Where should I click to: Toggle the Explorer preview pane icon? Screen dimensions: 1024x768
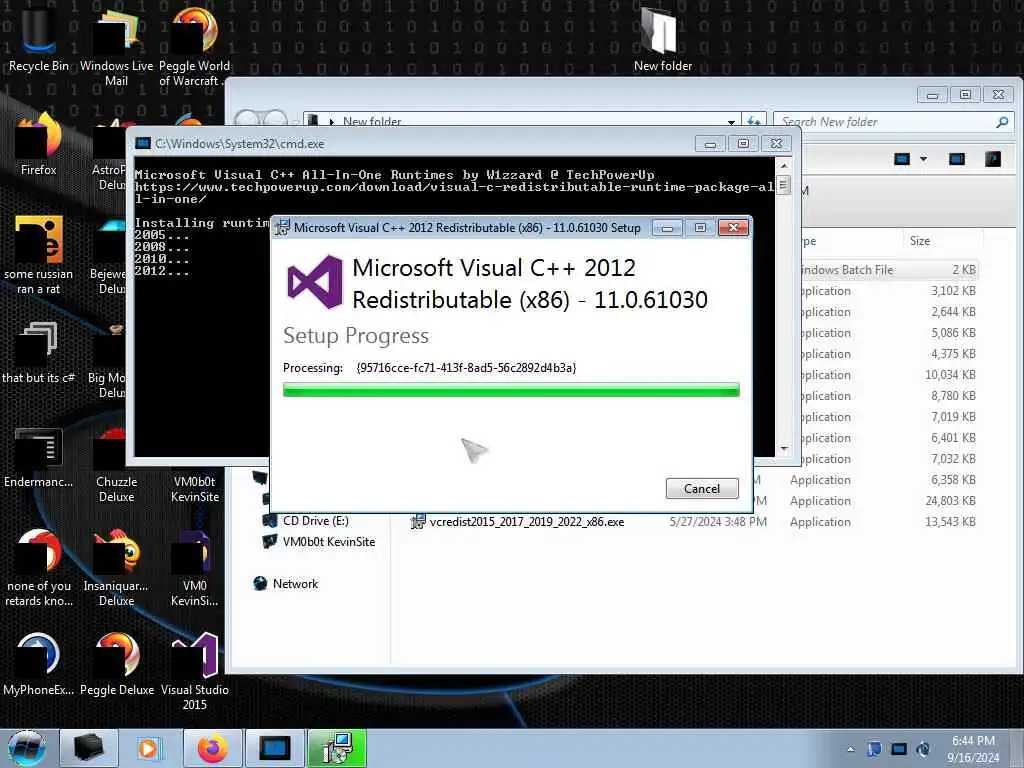(957, 159)
